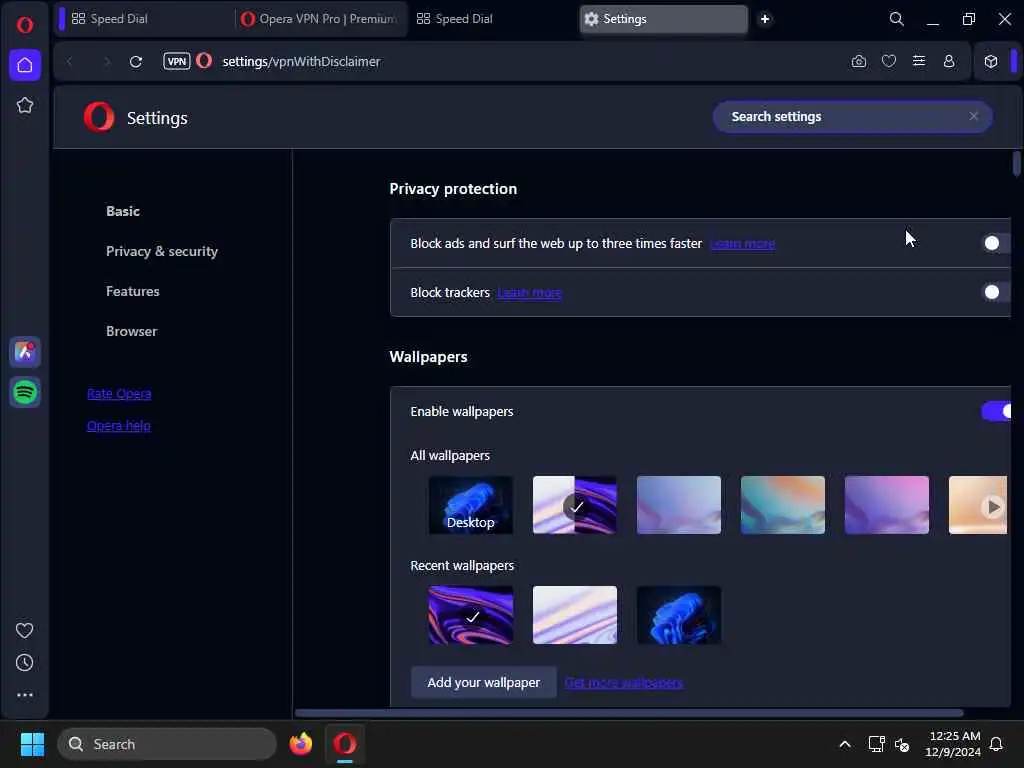Open Easy setup sliders icon
The image size is (1024, 768).
point(919,61)
